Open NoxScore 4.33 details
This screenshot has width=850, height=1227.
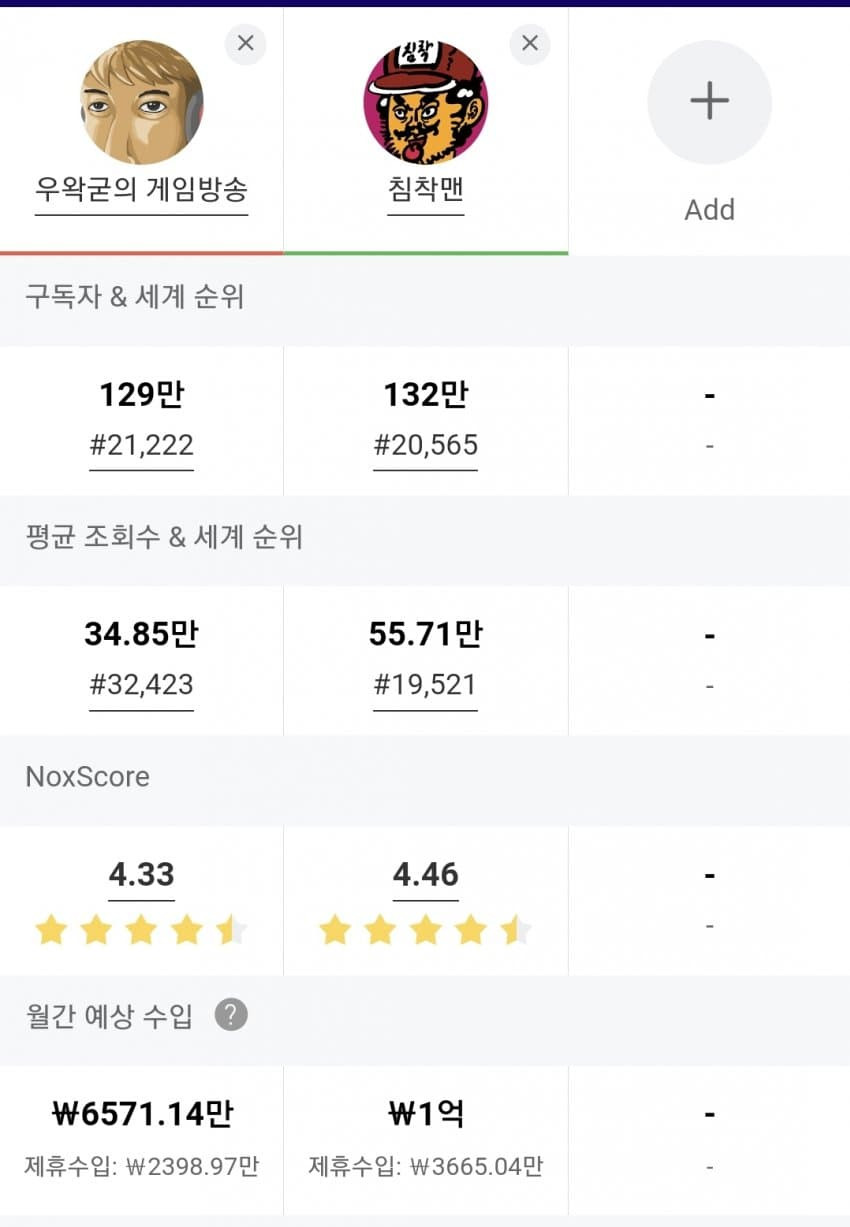click(141, 875)
